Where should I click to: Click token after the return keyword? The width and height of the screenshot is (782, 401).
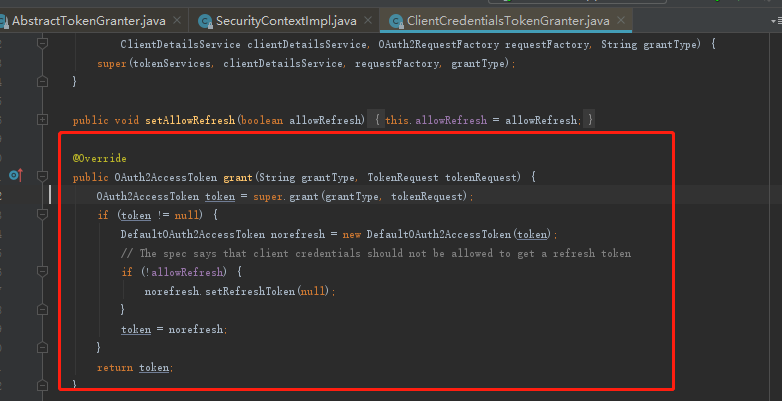click(154, 368)
